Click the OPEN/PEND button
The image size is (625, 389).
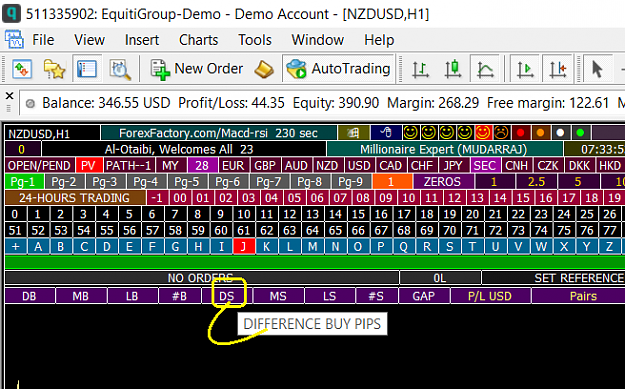[x=39, y=165]
